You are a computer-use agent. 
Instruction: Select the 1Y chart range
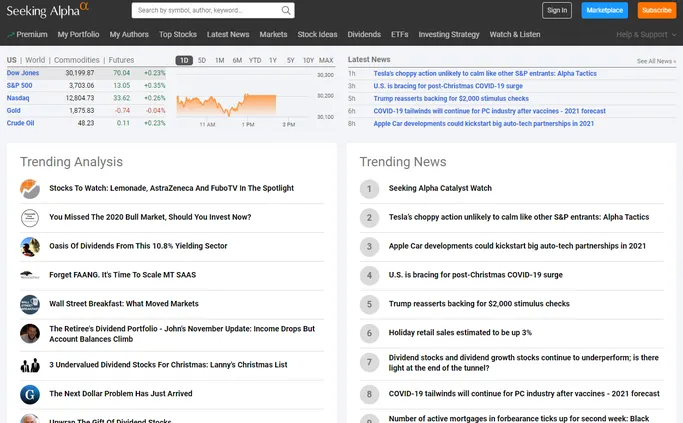point(273,60)
